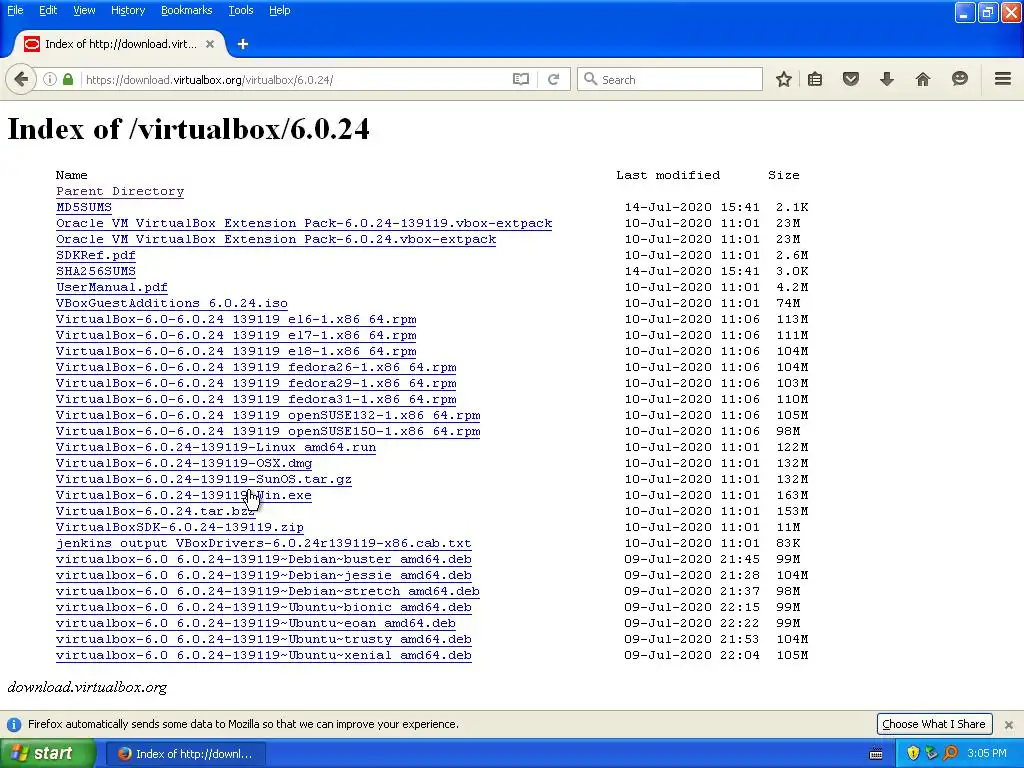Download the el7 x86_64 rpm package

(236, 335)
